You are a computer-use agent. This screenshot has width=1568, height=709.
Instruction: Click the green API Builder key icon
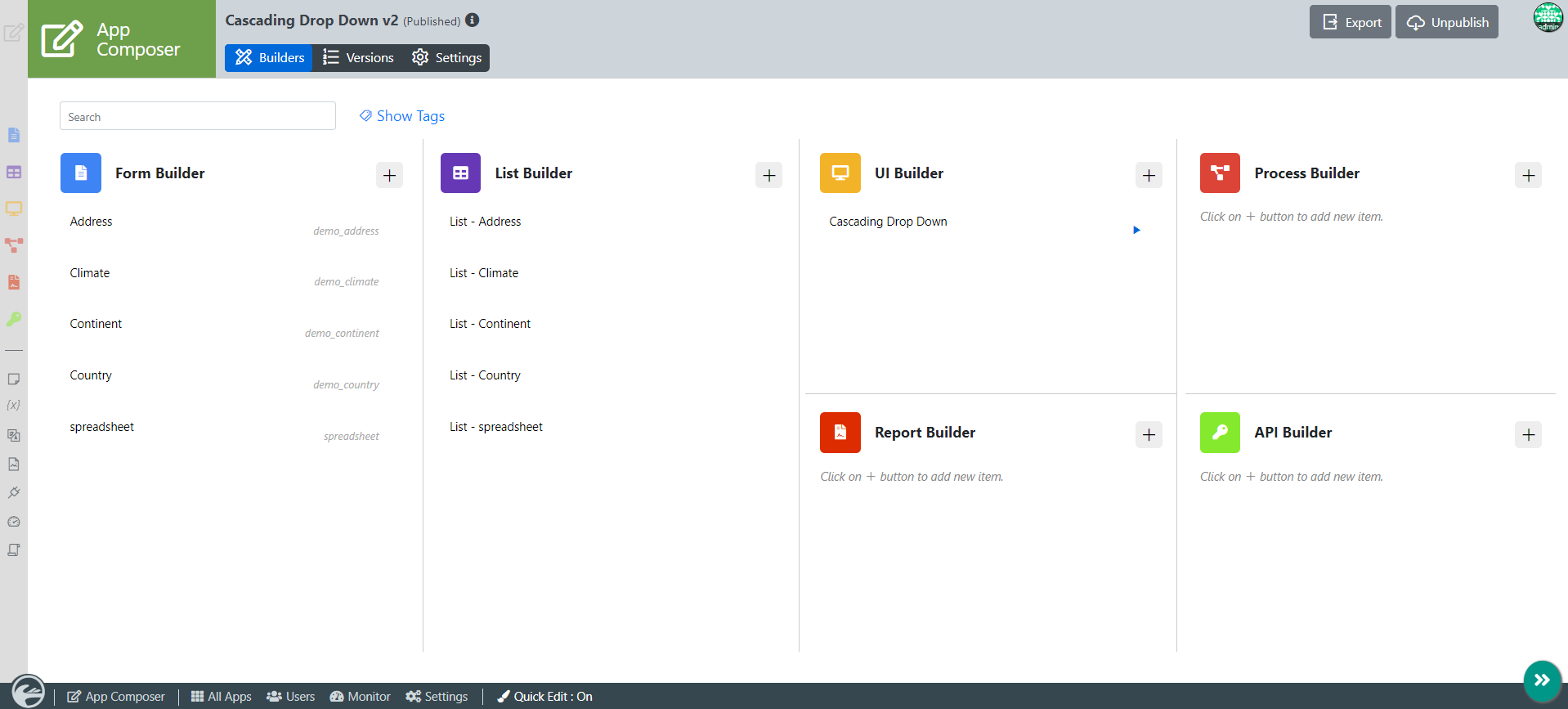point(1219,433)
